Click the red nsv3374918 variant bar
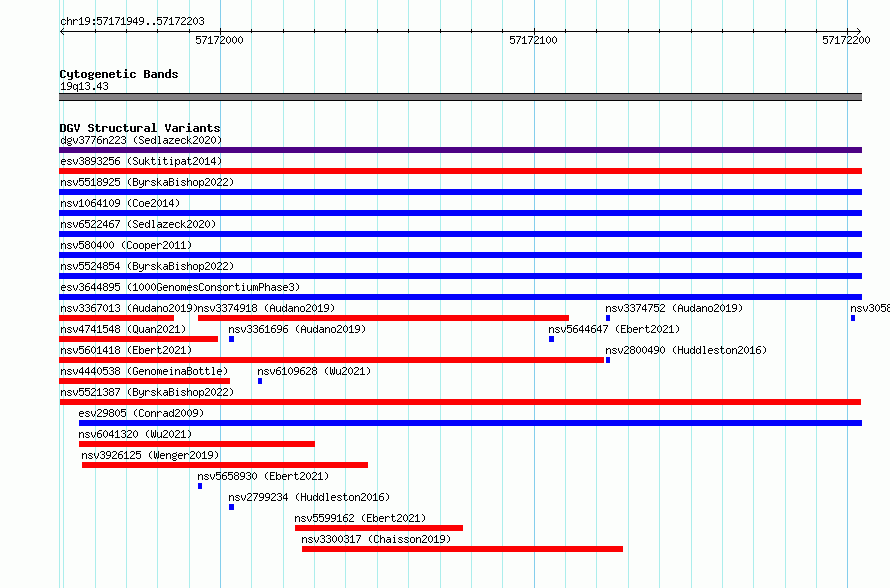Screen dimensions: 890x588 click(x=383, y=318)
